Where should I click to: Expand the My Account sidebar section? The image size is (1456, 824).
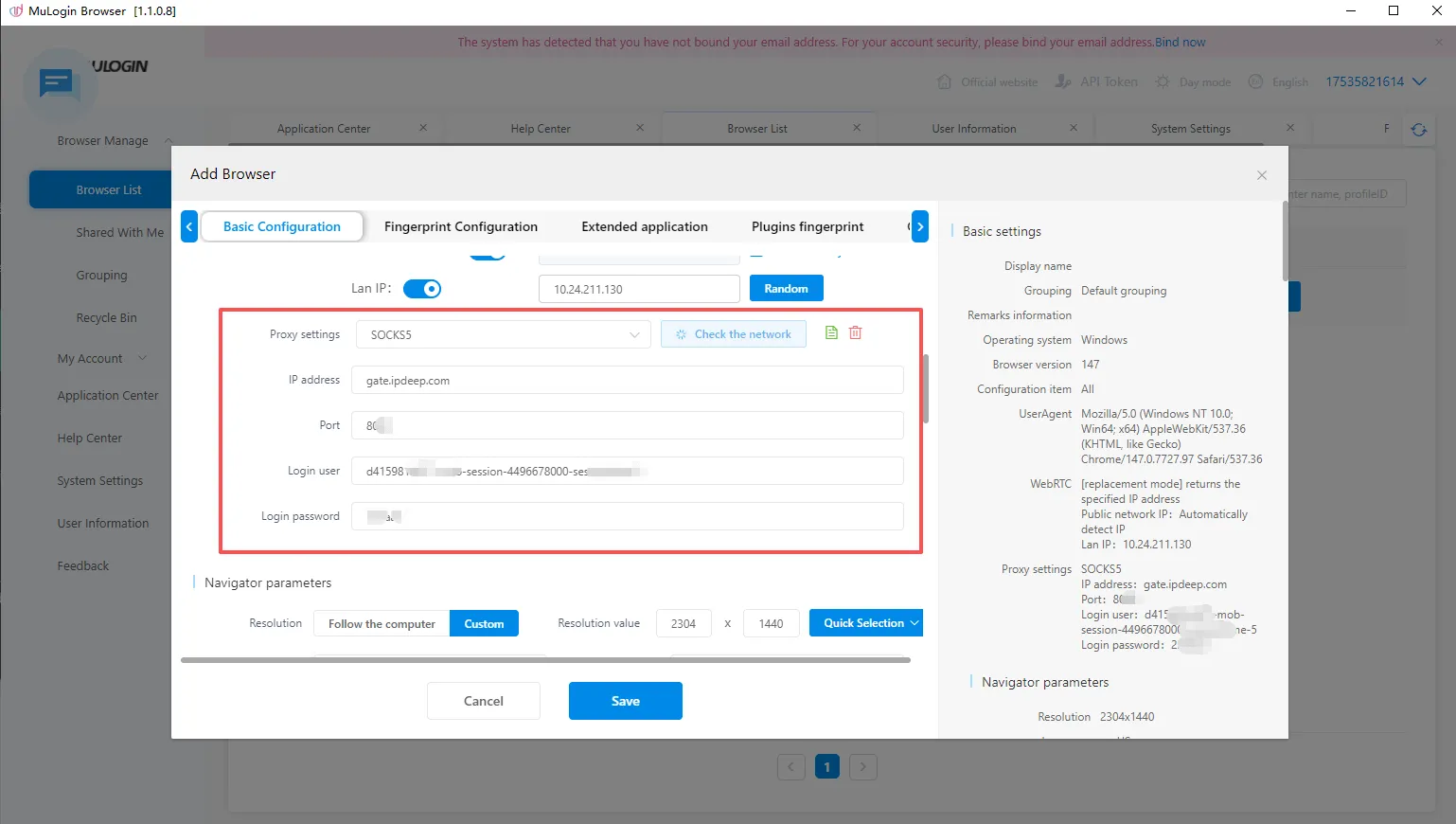pyautogui.click(x=143, y=358)
